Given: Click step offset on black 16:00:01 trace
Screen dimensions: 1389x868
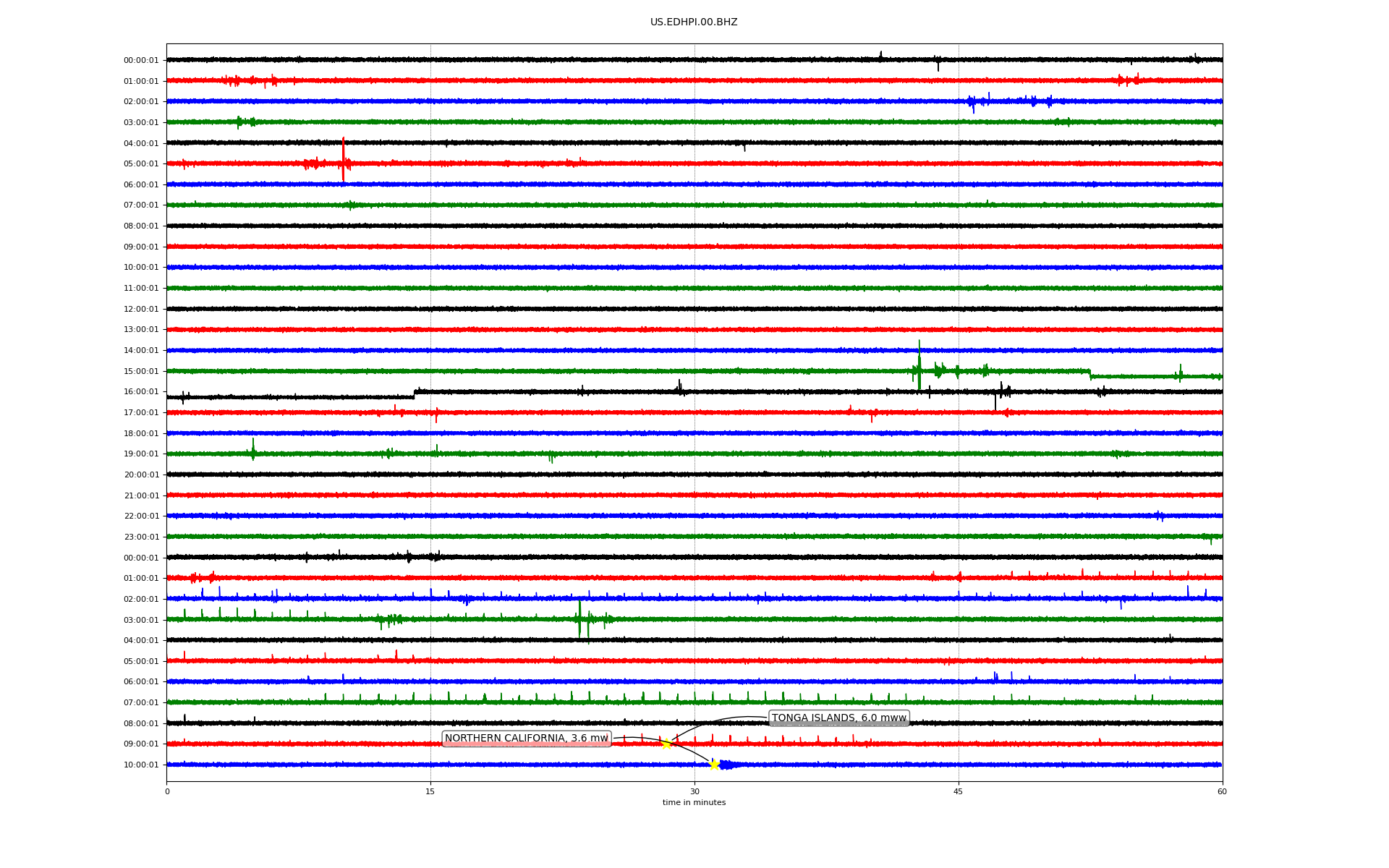Looking at the screenshot, I should (414, 394).
